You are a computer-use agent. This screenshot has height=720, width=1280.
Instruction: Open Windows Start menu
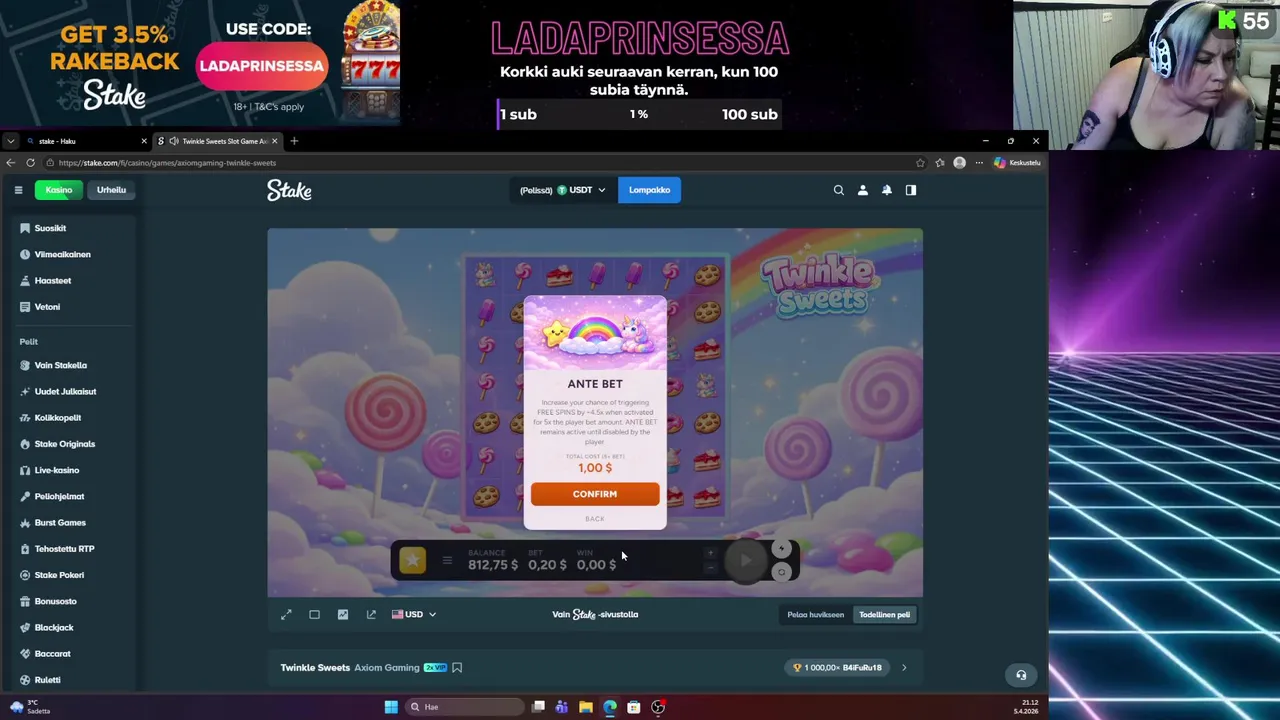(391, 707)
